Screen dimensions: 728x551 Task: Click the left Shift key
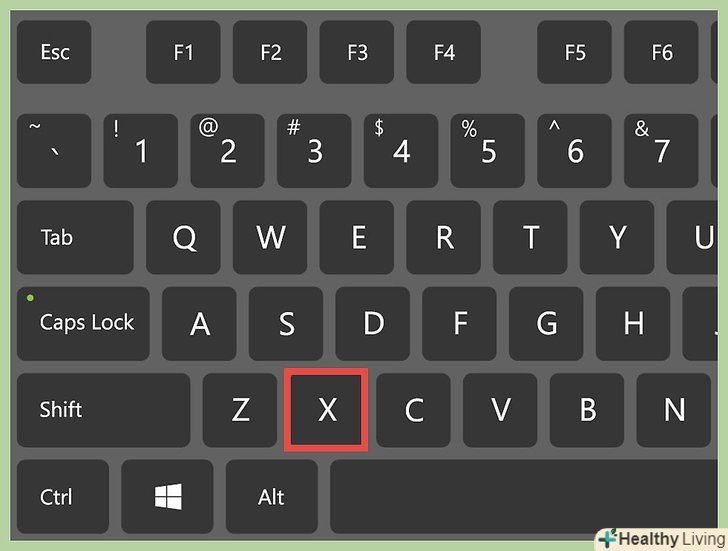[x=104, y=410]
